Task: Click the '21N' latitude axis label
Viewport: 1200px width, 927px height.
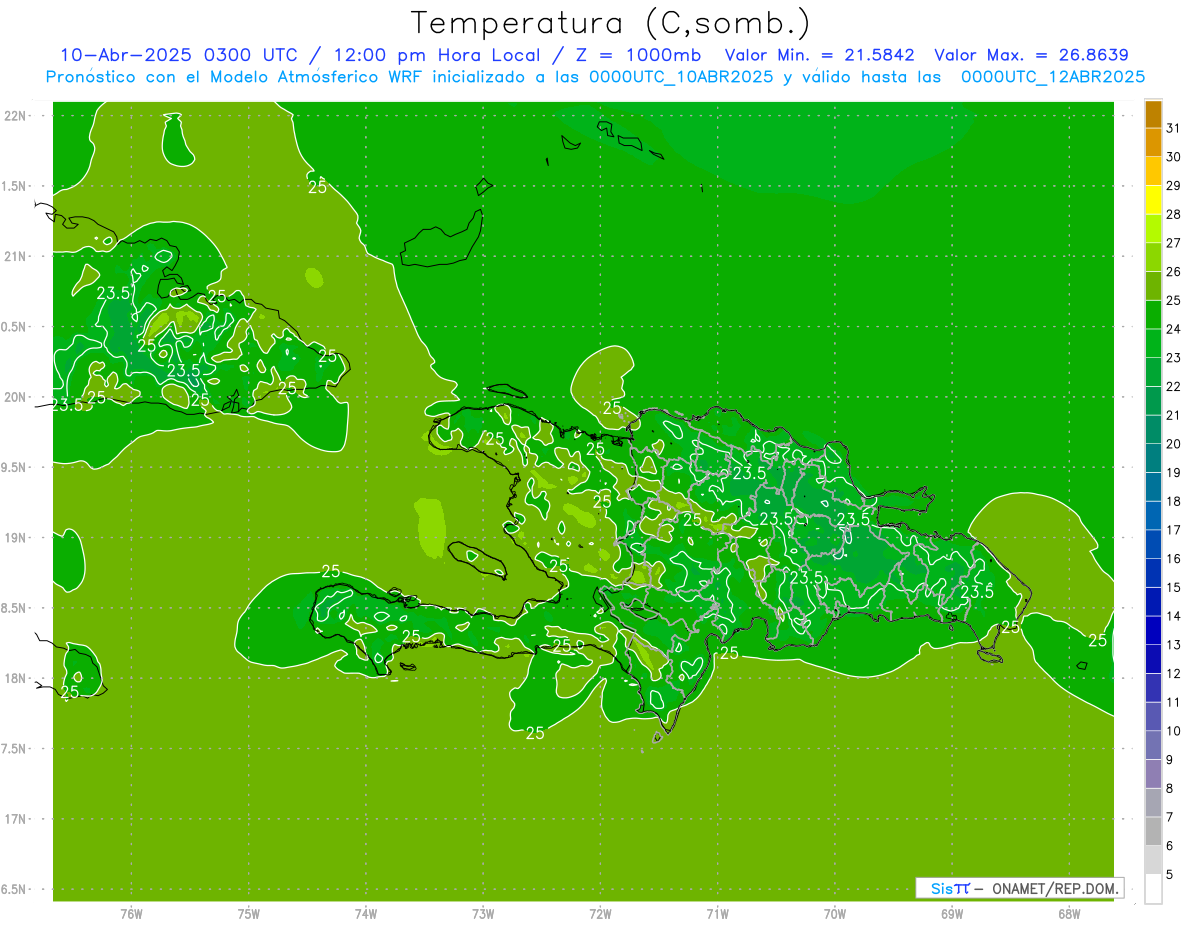Action: pyautogui.click(x=16, y=256)
